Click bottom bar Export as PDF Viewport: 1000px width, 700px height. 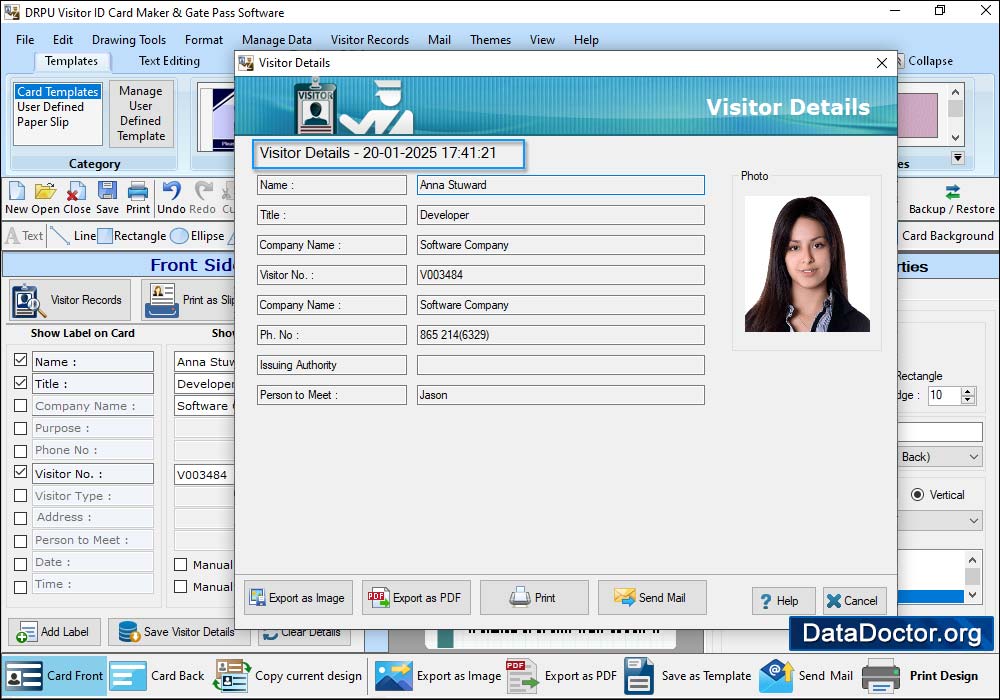(x=561, y=676)
